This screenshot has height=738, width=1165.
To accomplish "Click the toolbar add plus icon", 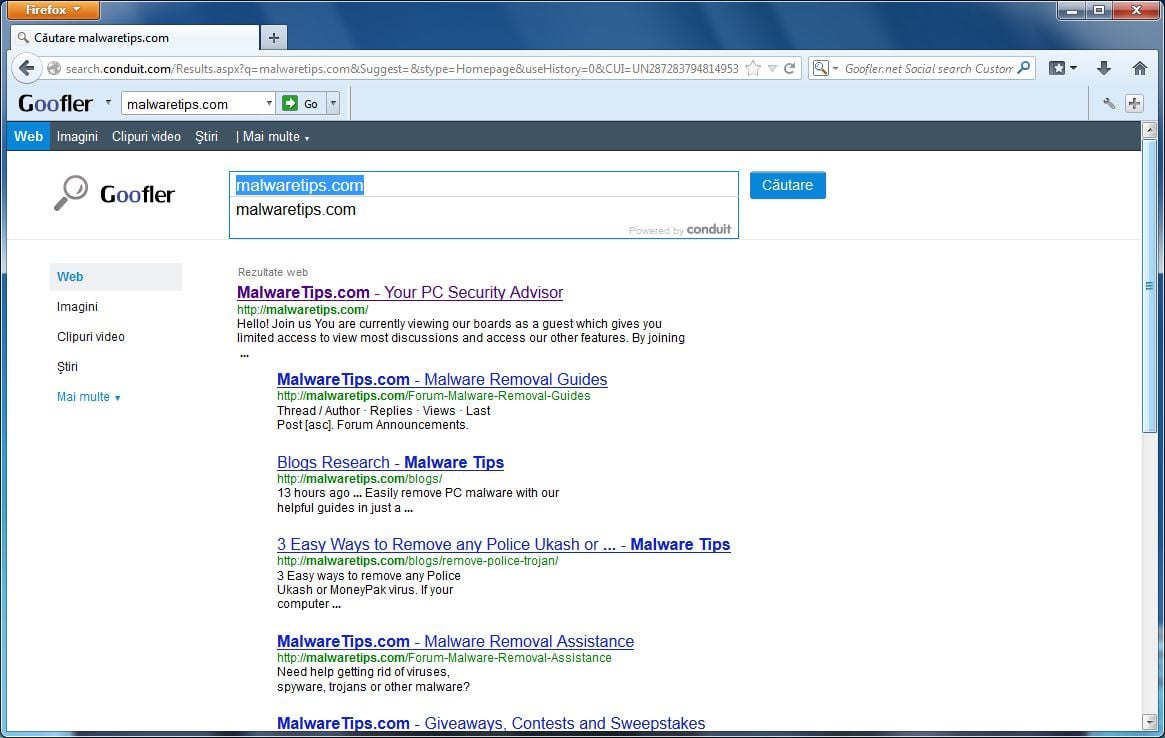I will pyautogui.click(x=1134, y=103).
